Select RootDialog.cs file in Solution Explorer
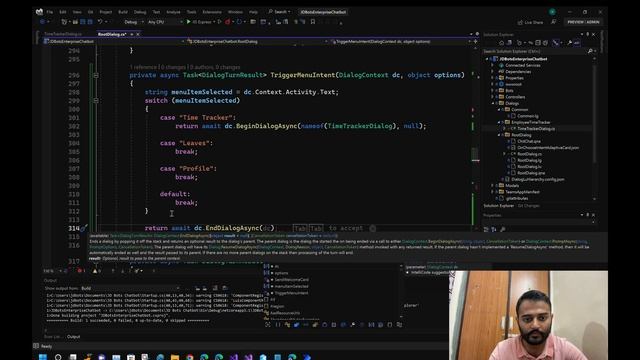This screenshot has width=640, height=360. 529,154
